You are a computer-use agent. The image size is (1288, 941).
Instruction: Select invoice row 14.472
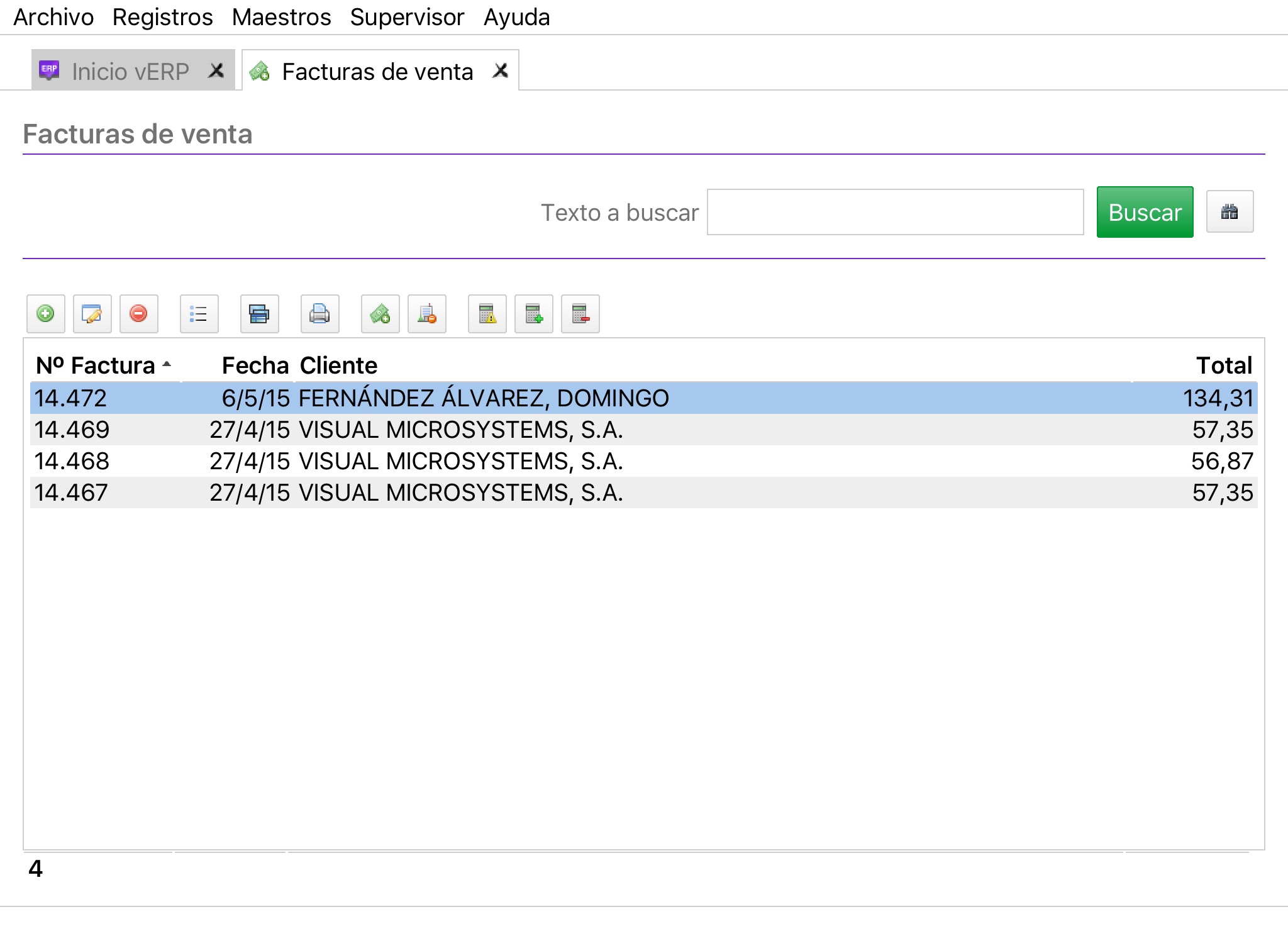pyautogui.click(x=644, y=398)
